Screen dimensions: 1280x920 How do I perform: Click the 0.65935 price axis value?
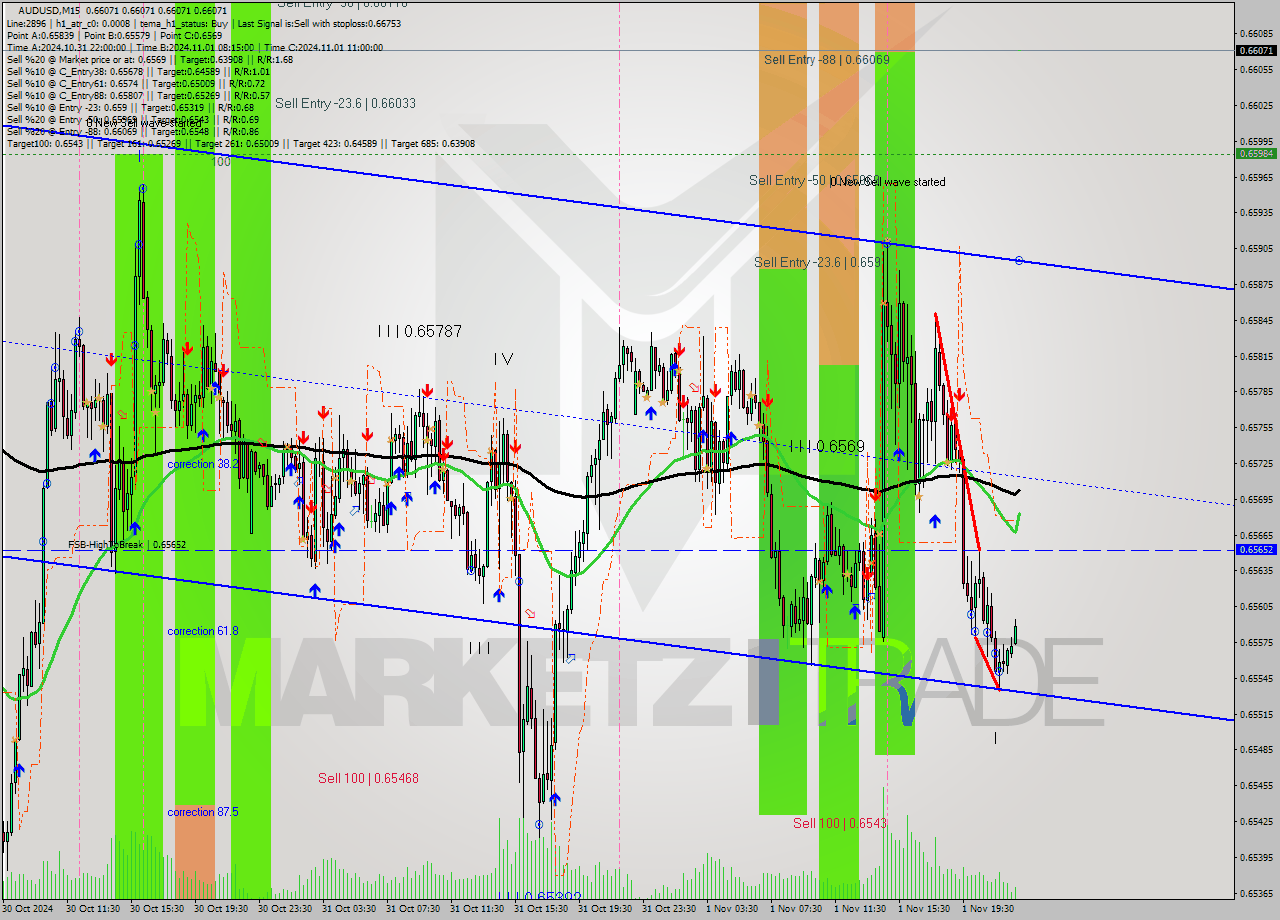(x=1256, y=213)
